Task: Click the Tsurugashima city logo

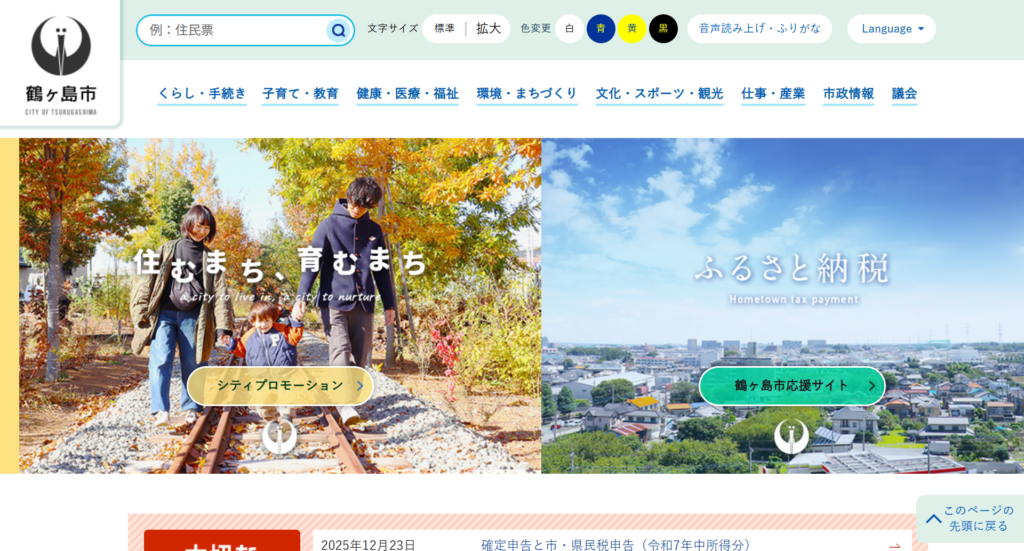Action: click(61, 63)
